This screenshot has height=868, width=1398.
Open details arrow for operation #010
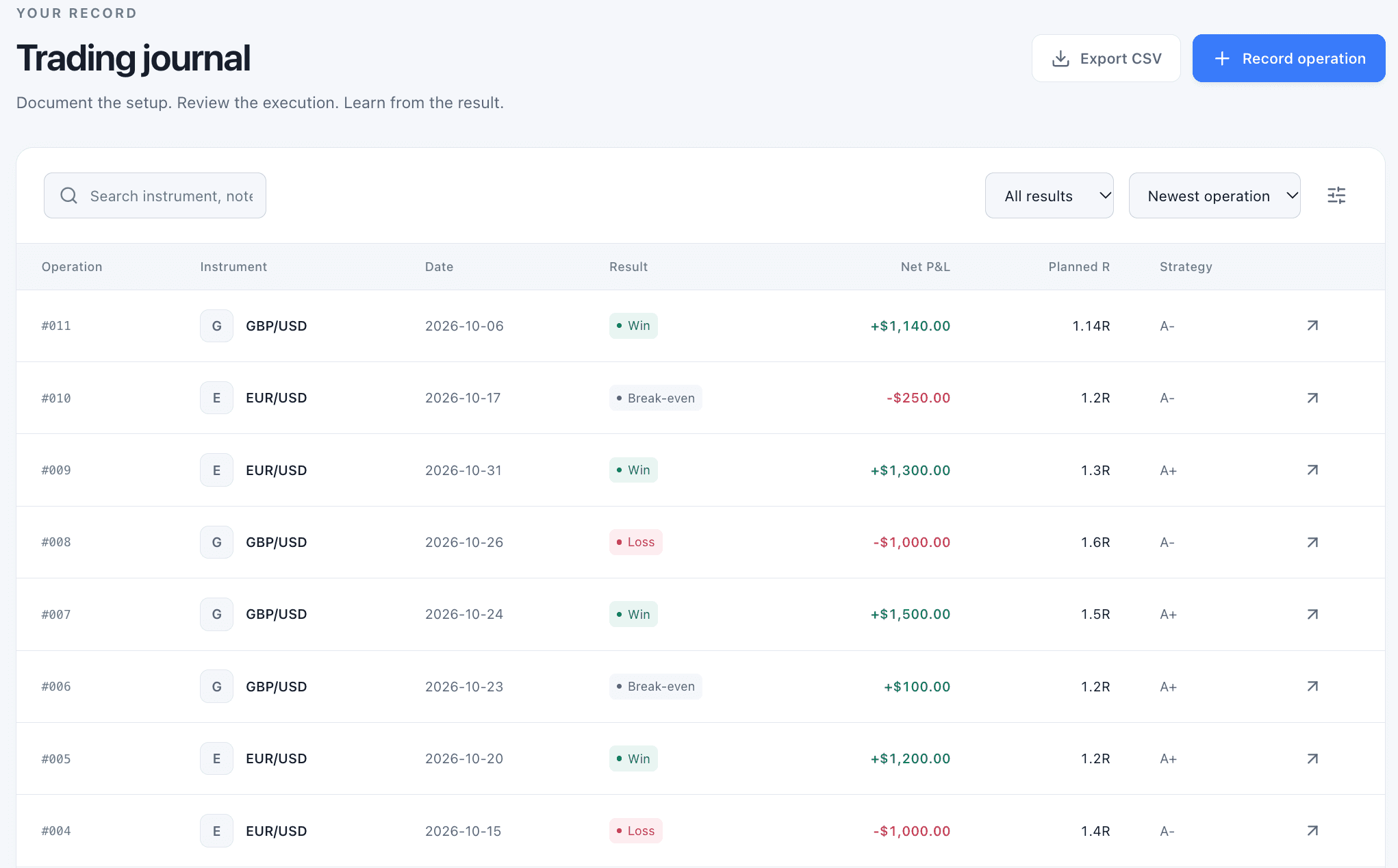[1312, 398]
